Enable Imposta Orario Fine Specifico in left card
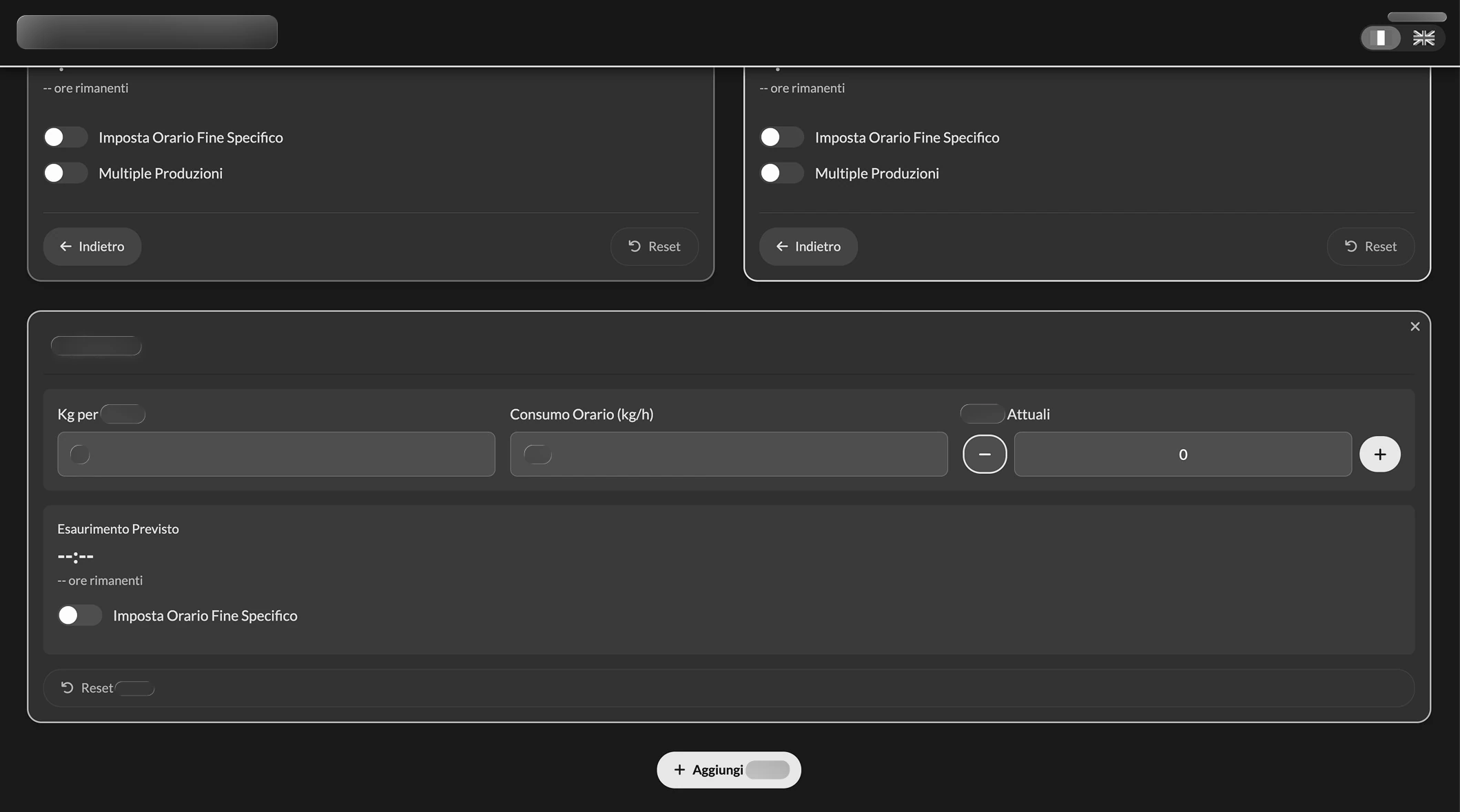 point(65,137)
